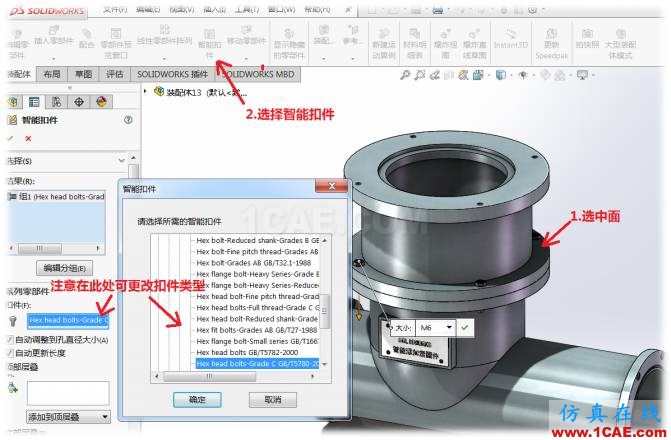The height and width of the screenshot is (440, 671).
Task: Click the 材料明细表 toolbar icon
Action: click(x=415, y=43)
